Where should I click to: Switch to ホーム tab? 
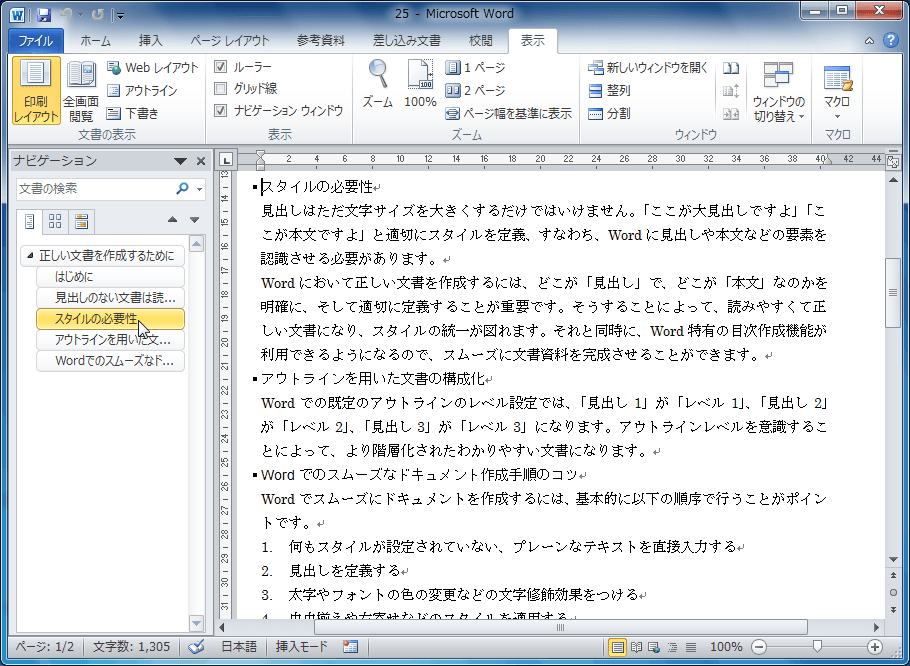pyautogui.click(x=95, y=41)
